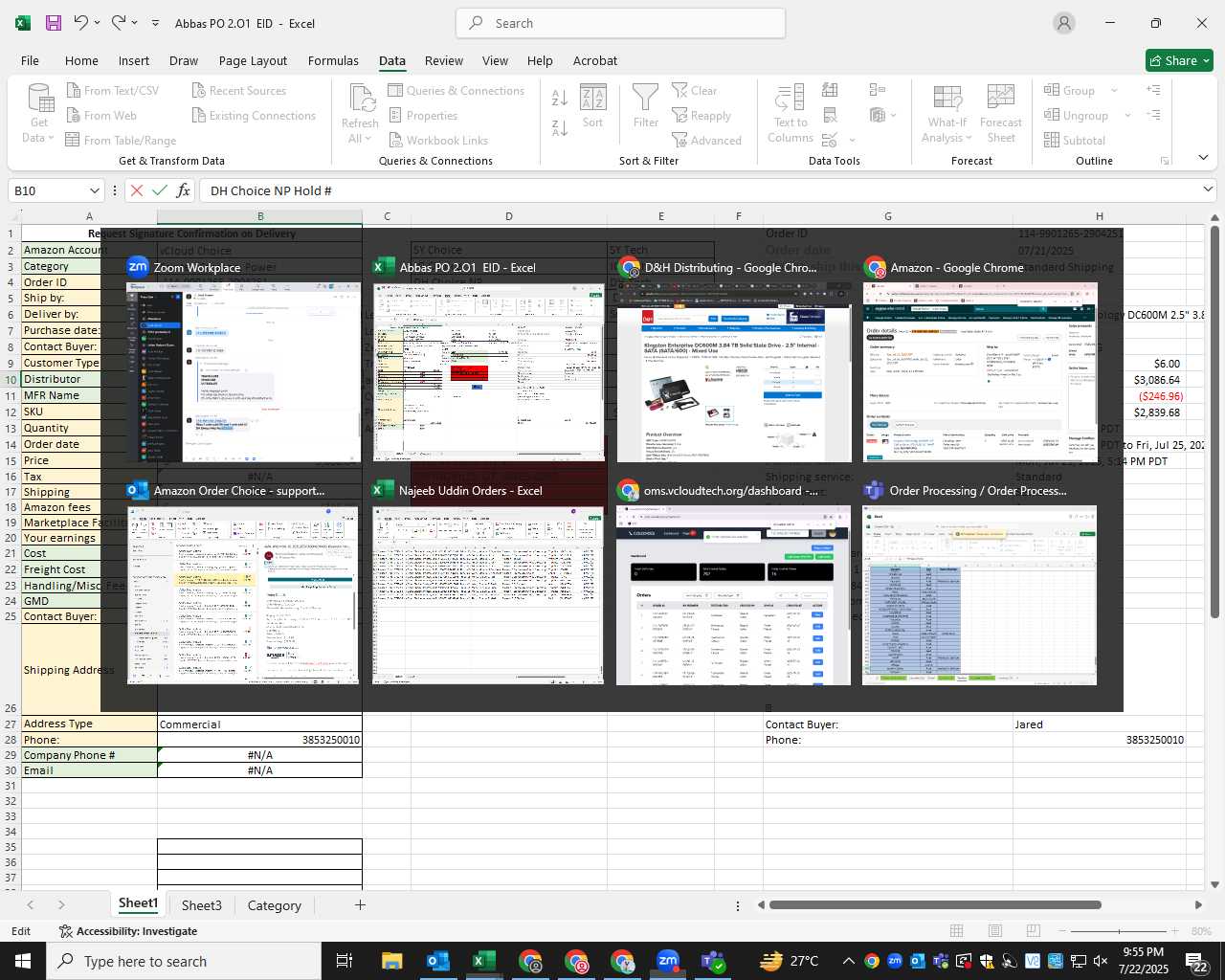Open the File menu
1225x980 pixels.
(30, 60)
